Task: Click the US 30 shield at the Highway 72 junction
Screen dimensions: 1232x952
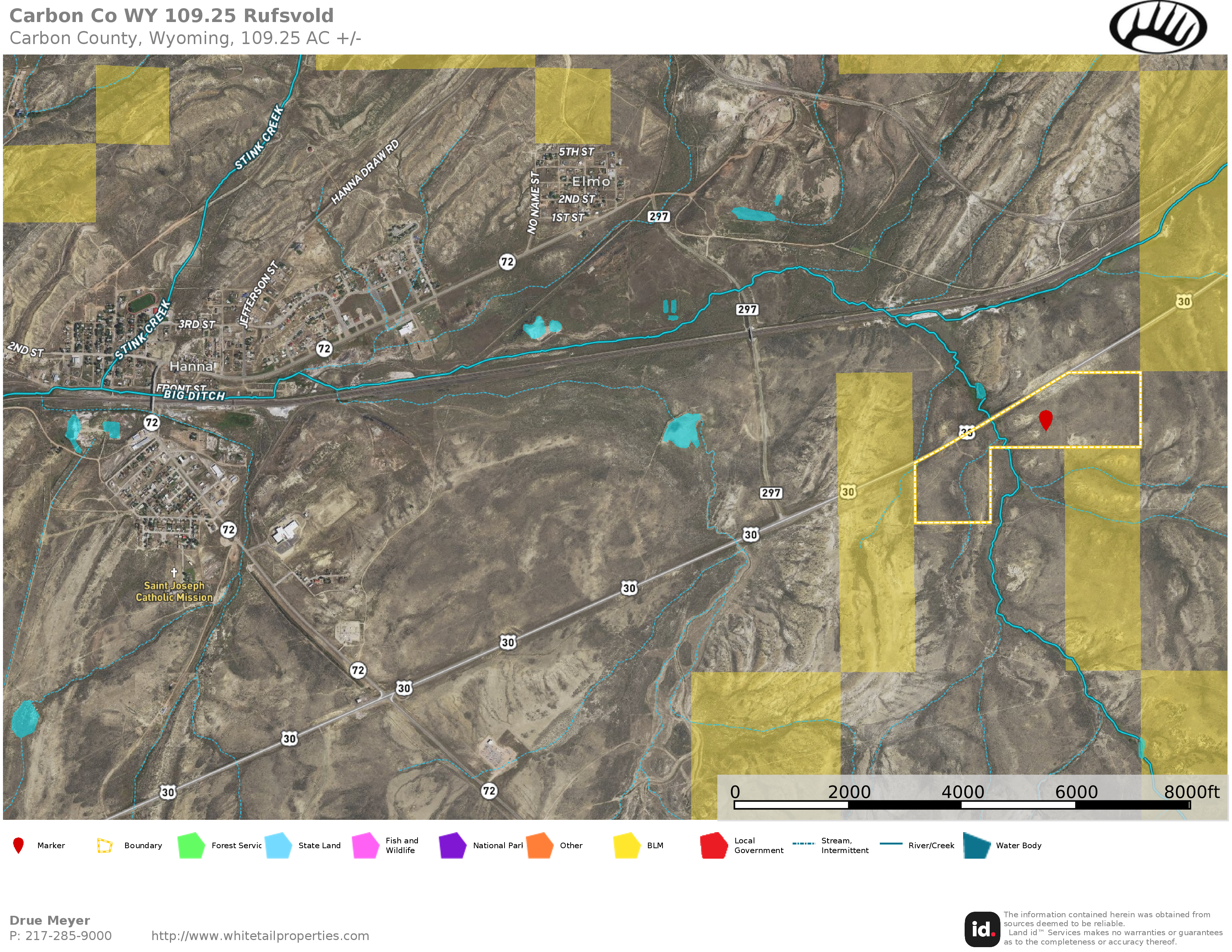Action: (x=404, y=688)
